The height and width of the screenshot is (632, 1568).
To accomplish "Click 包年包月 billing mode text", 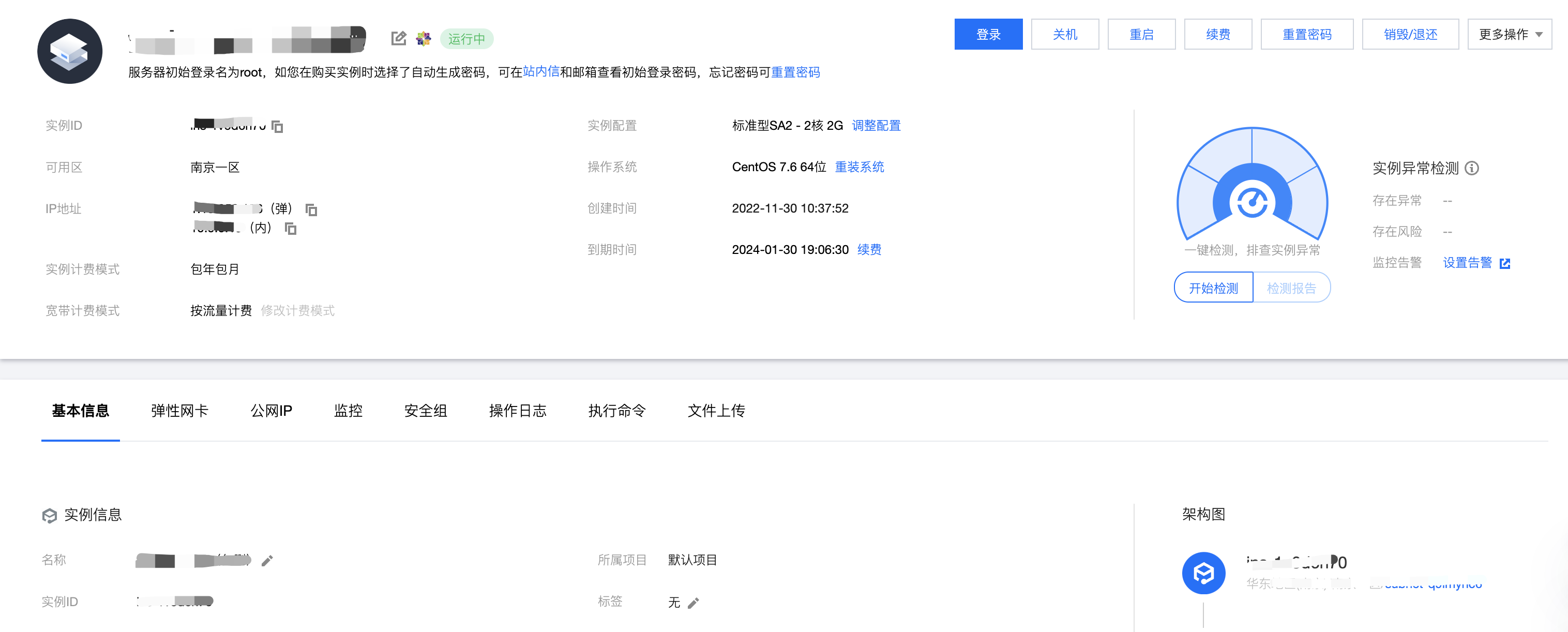I will [x=215, y=269].
